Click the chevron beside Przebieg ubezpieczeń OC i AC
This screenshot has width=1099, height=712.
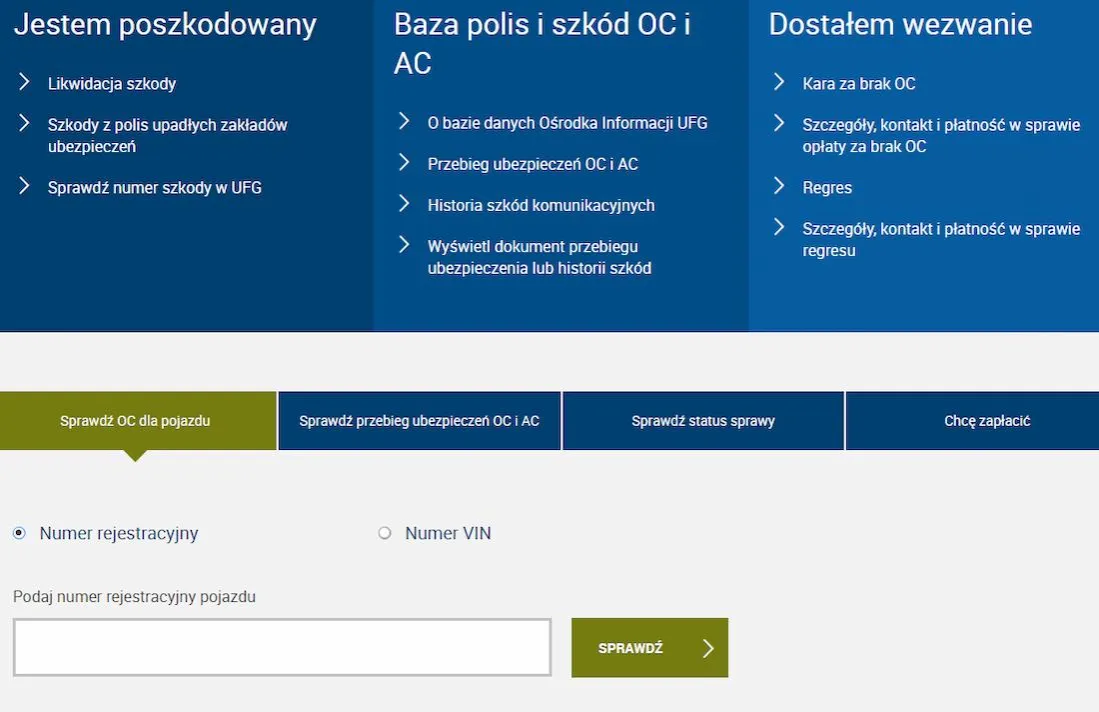[x=404, y=163]
